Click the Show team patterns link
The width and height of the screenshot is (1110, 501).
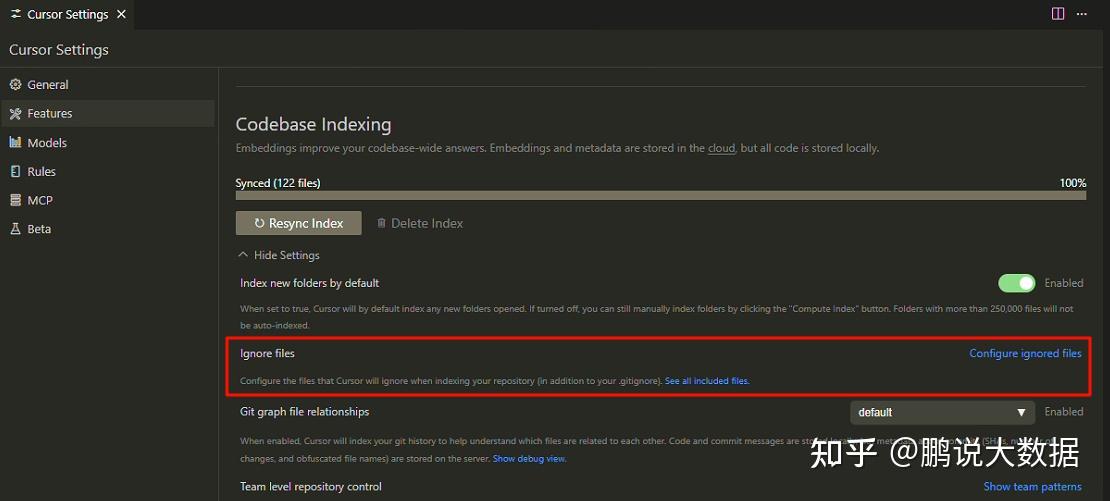(x=1032, y=487)
